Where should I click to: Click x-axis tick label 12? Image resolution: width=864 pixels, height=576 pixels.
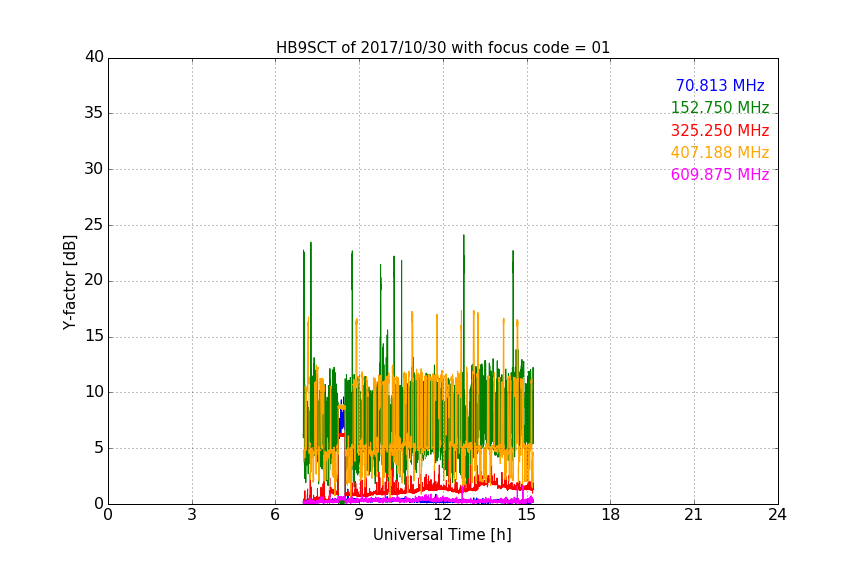pyautogui.click(x=443, y=515)
